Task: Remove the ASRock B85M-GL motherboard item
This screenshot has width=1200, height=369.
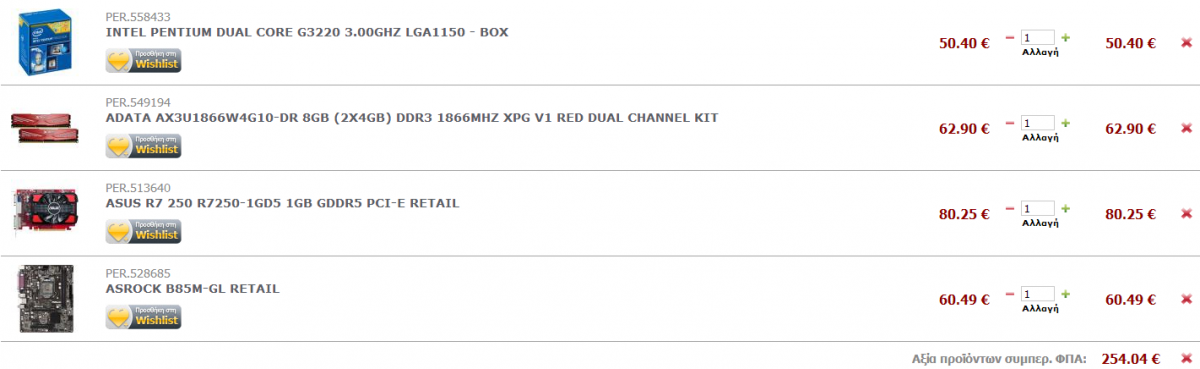Action: pos(1187,298)
